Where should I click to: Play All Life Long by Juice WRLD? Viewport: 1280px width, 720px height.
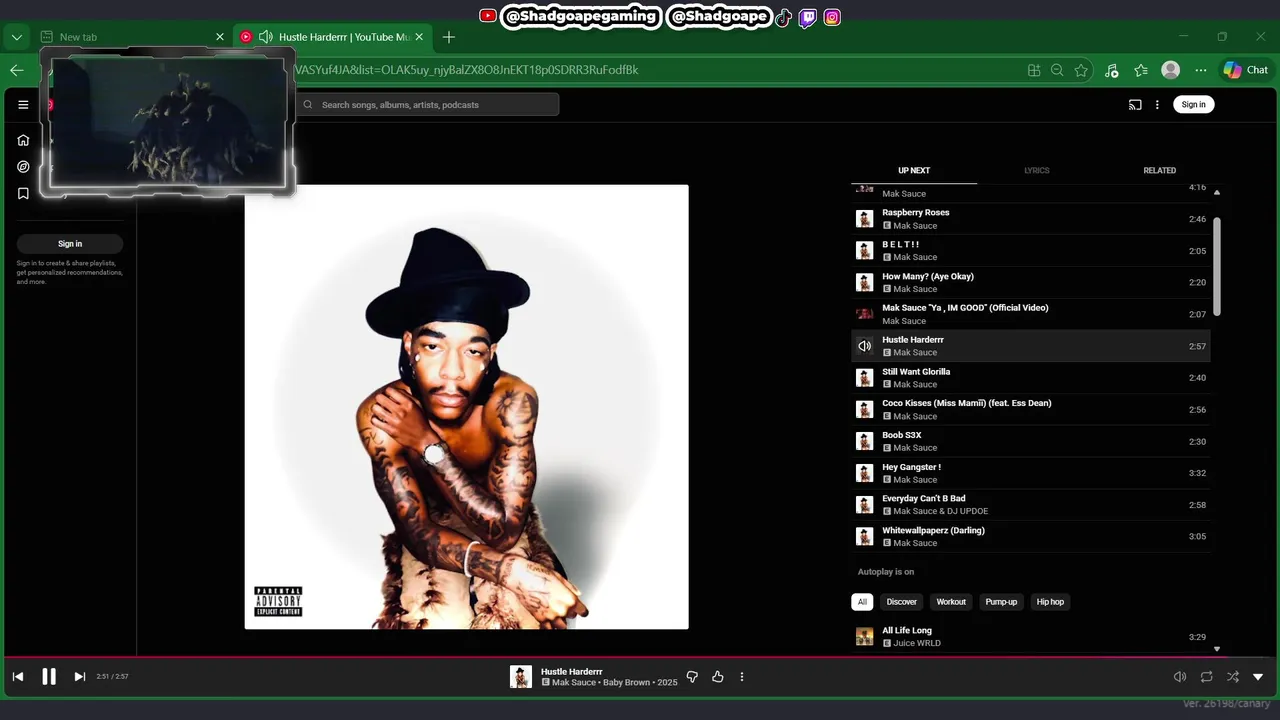click(x=1031, y=637)
